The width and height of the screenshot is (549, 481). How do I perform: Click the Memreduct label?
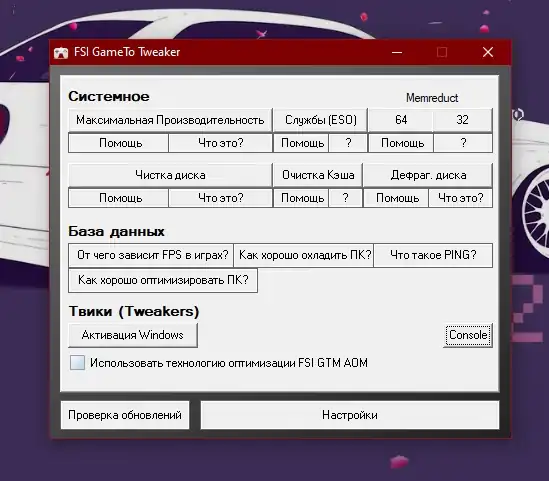point(432,98)
